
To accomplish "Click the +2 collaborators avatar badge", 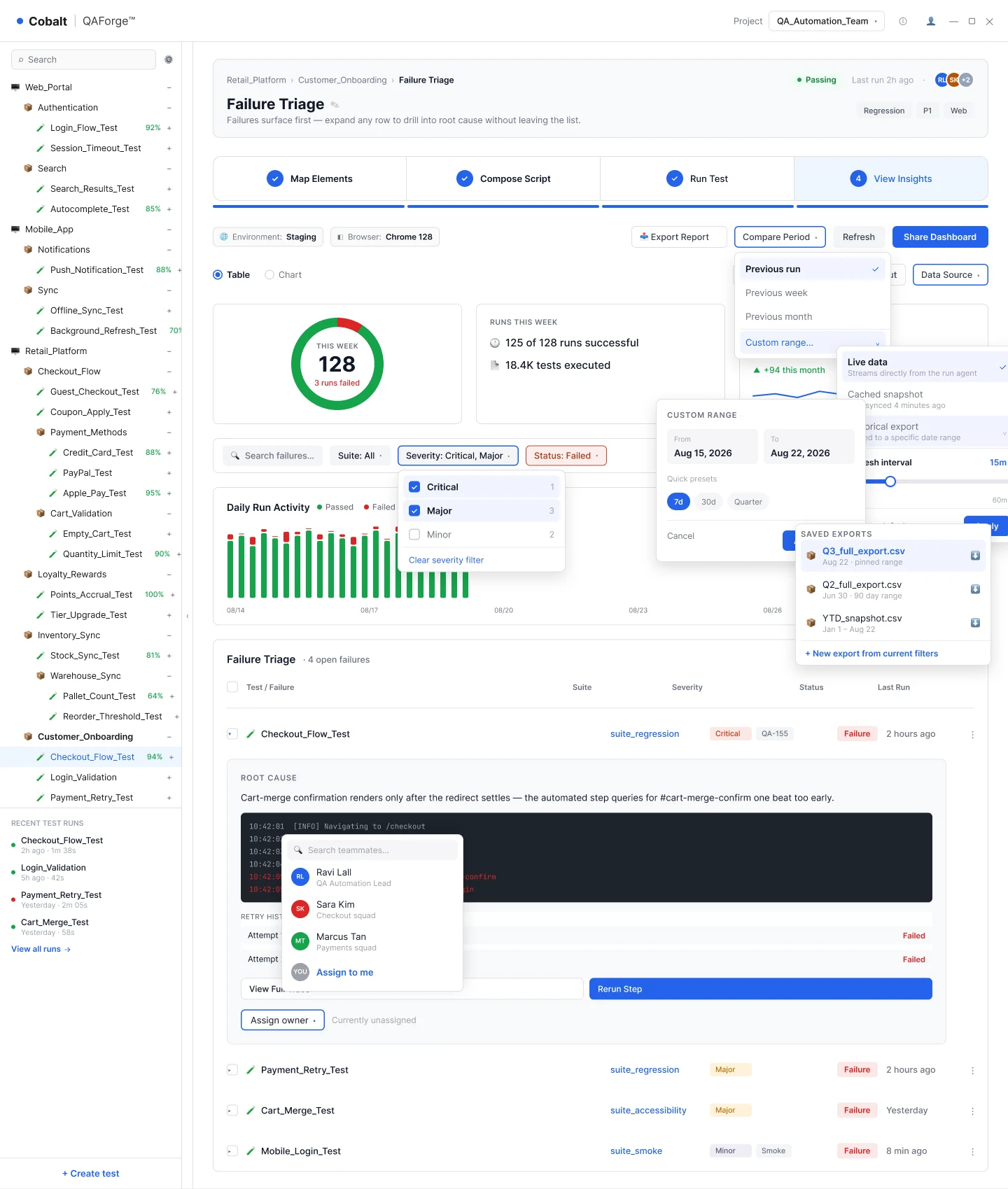I will pos(966,80).
